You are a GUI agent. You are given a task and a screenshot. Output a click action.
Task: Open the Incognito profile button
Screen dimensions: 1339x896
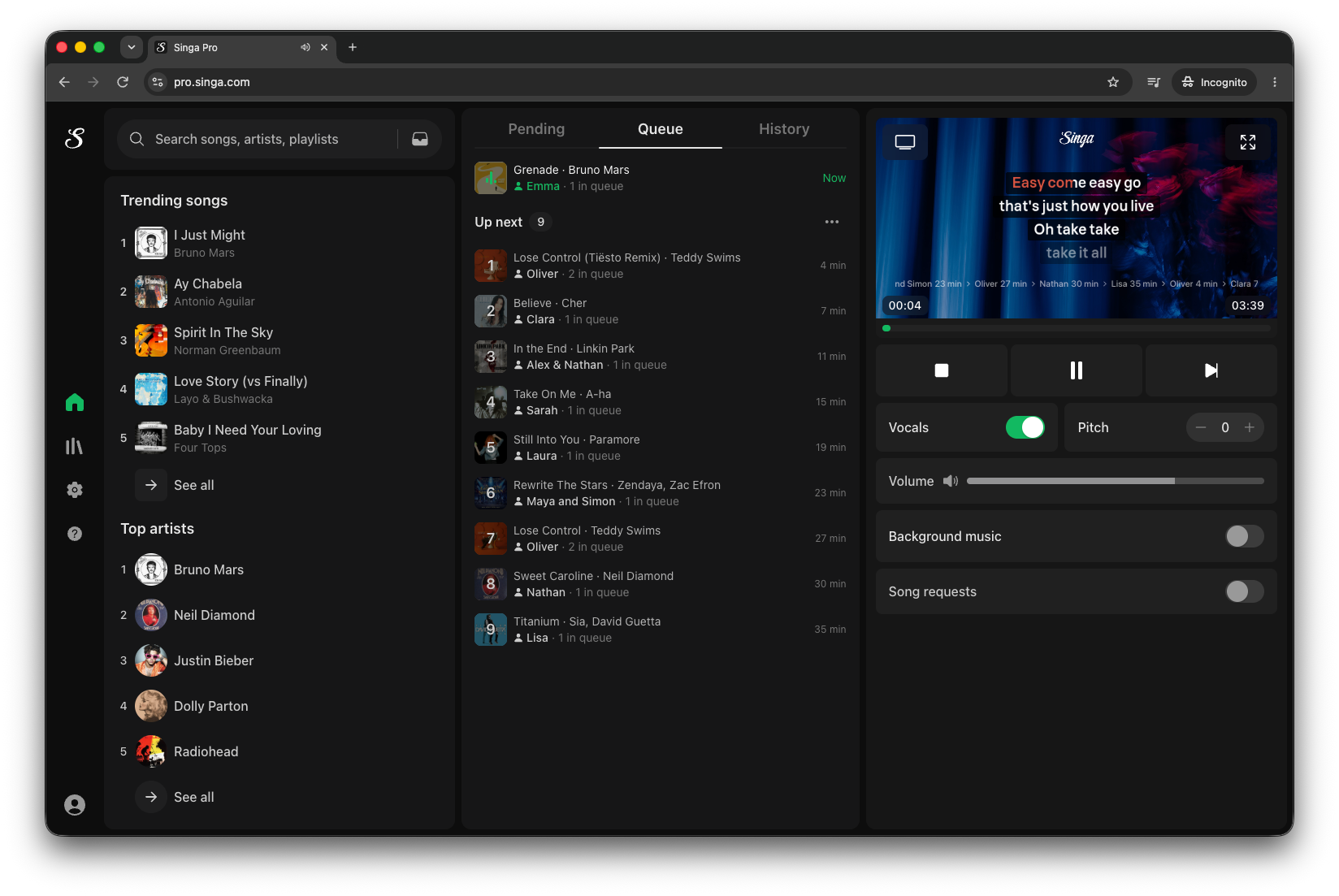point(1215,82)
